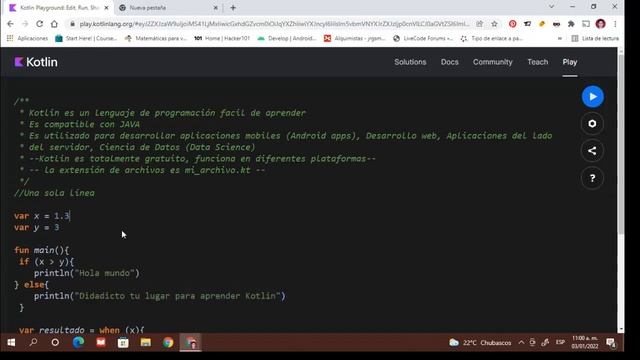Open playground settings gear button
The height and width of the screenshot is (360, 640).
592,124
